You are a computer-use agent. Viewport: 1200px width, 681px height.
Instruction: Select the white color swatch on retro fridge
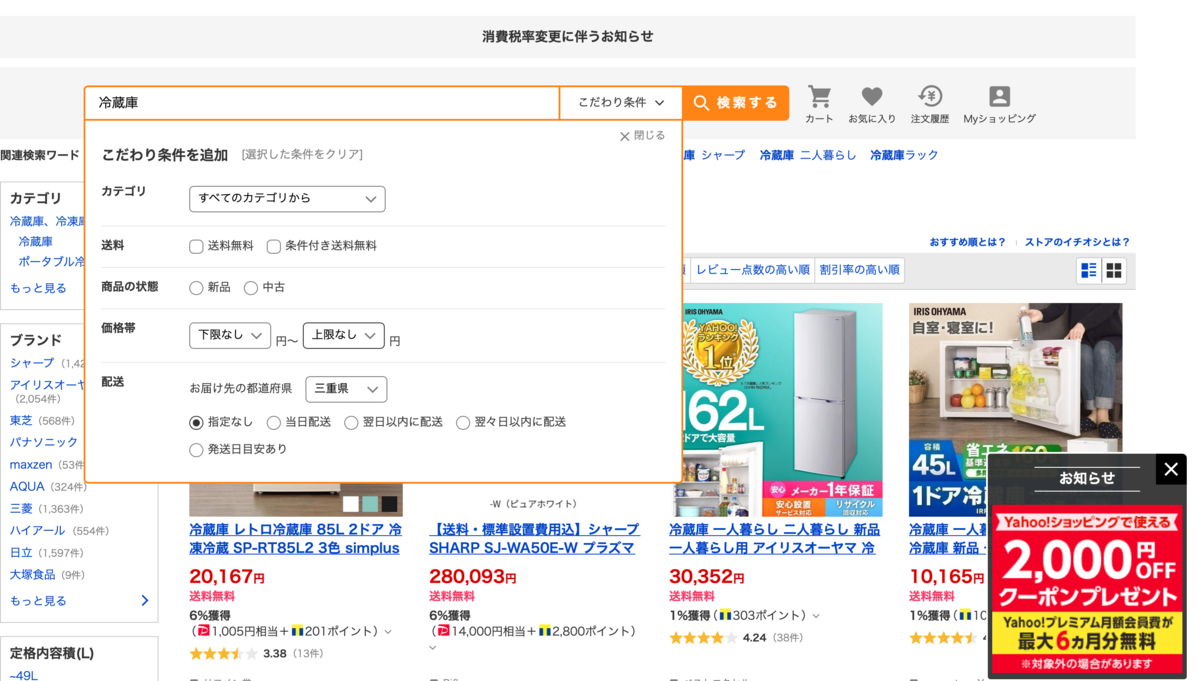point(351,504)
